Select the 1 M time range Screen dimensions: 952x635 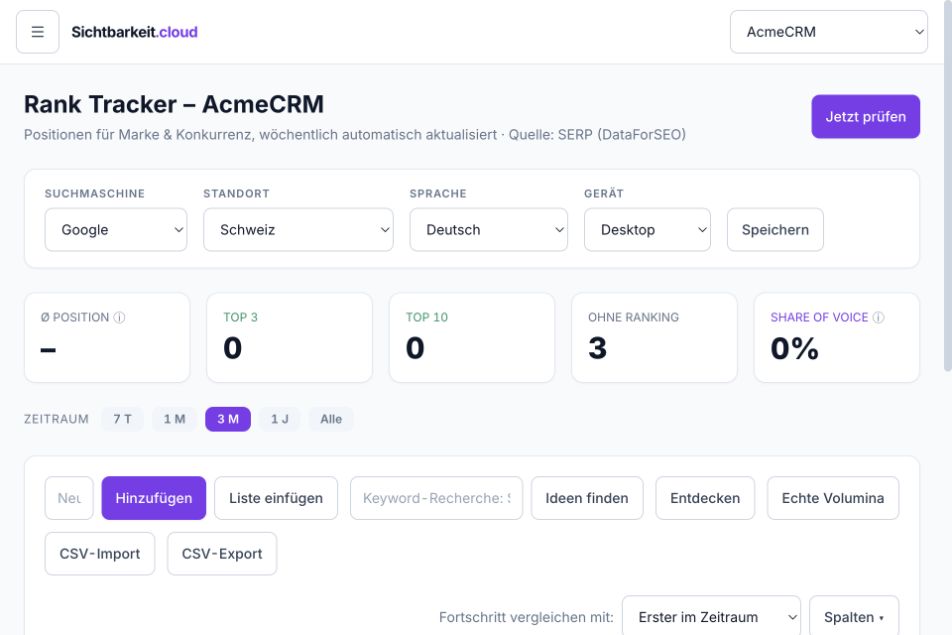point(174,419)
